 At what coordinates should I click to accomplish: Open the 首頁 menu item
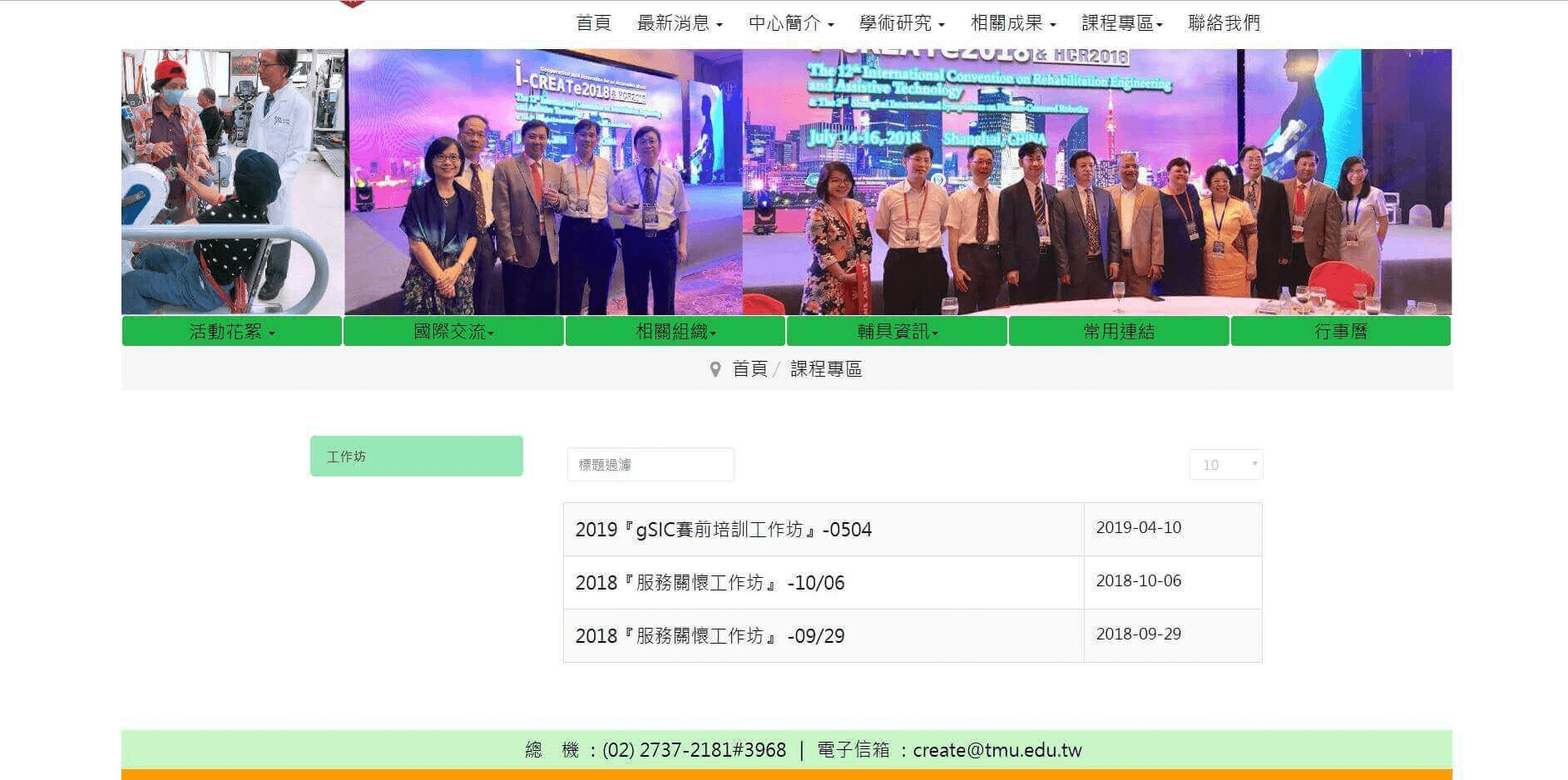(593, 23)
